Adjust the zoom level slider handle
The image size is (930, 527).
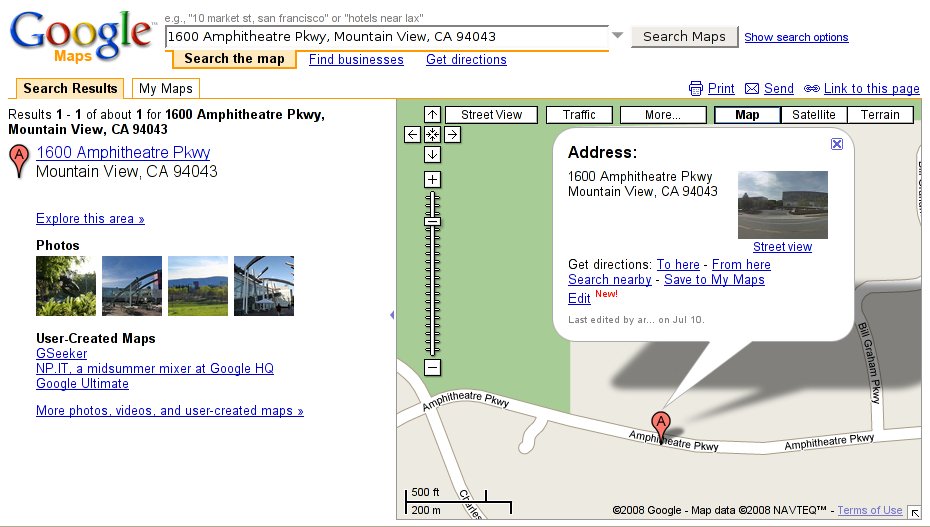432,222
